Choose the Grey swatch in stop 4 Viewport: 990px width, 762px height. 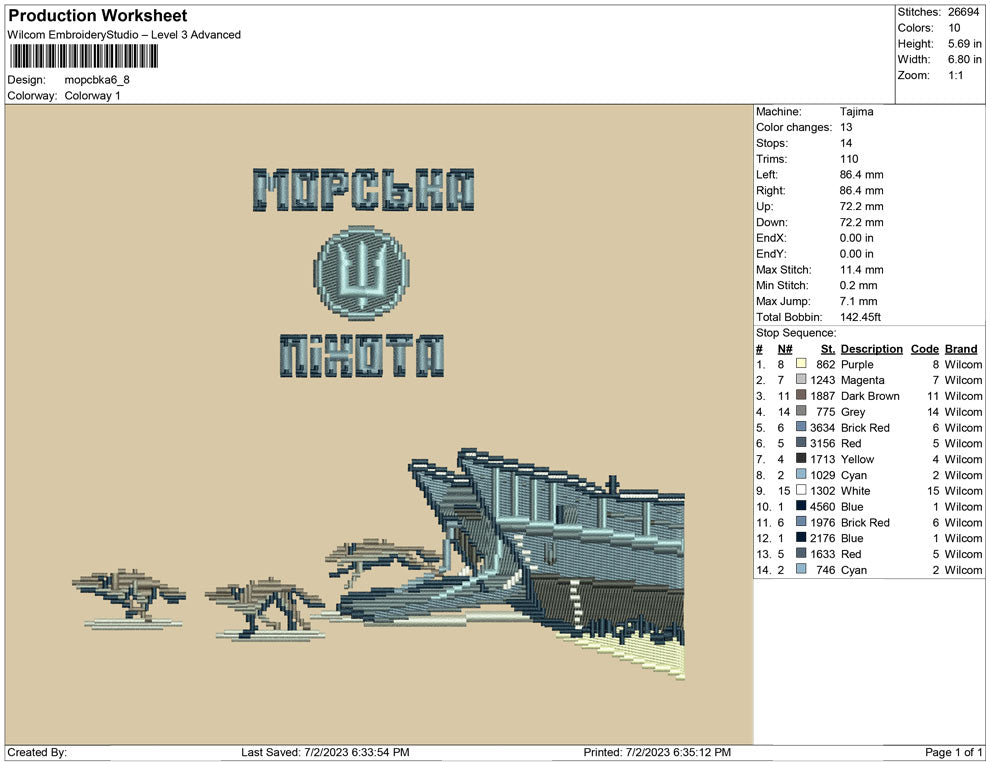coord(801,412)
